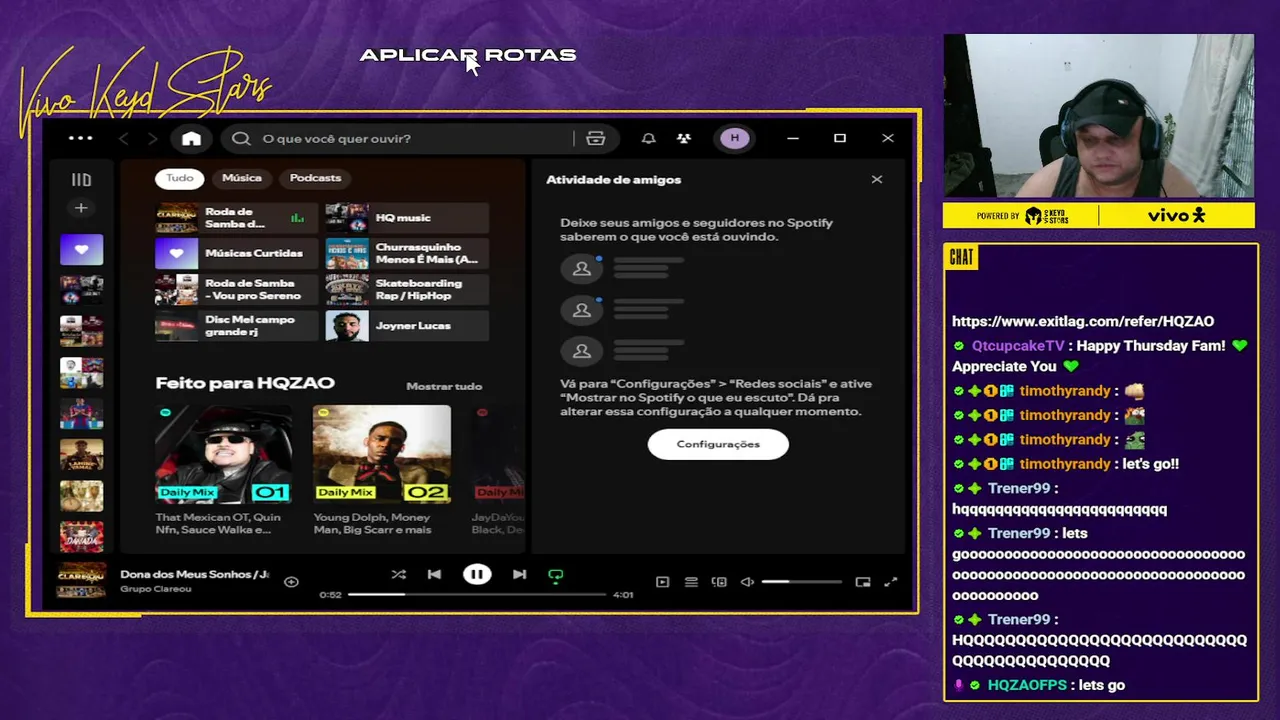Open 'Joyner Lucas' tile

click(407, 326)
